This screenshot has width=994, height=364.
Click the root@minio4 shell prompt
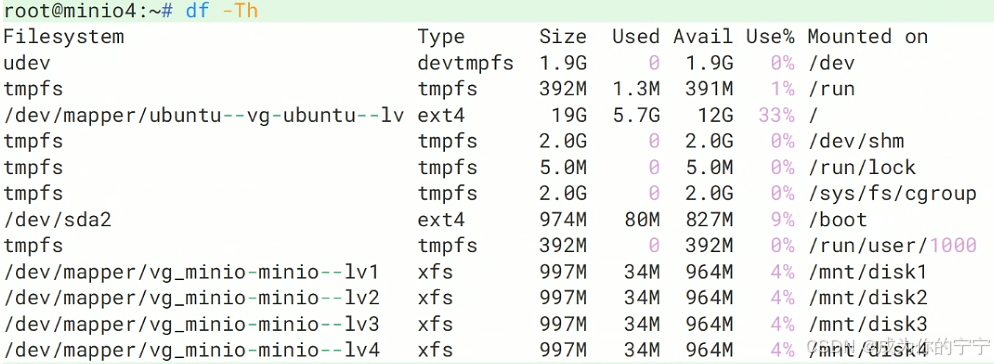point(87,11)
